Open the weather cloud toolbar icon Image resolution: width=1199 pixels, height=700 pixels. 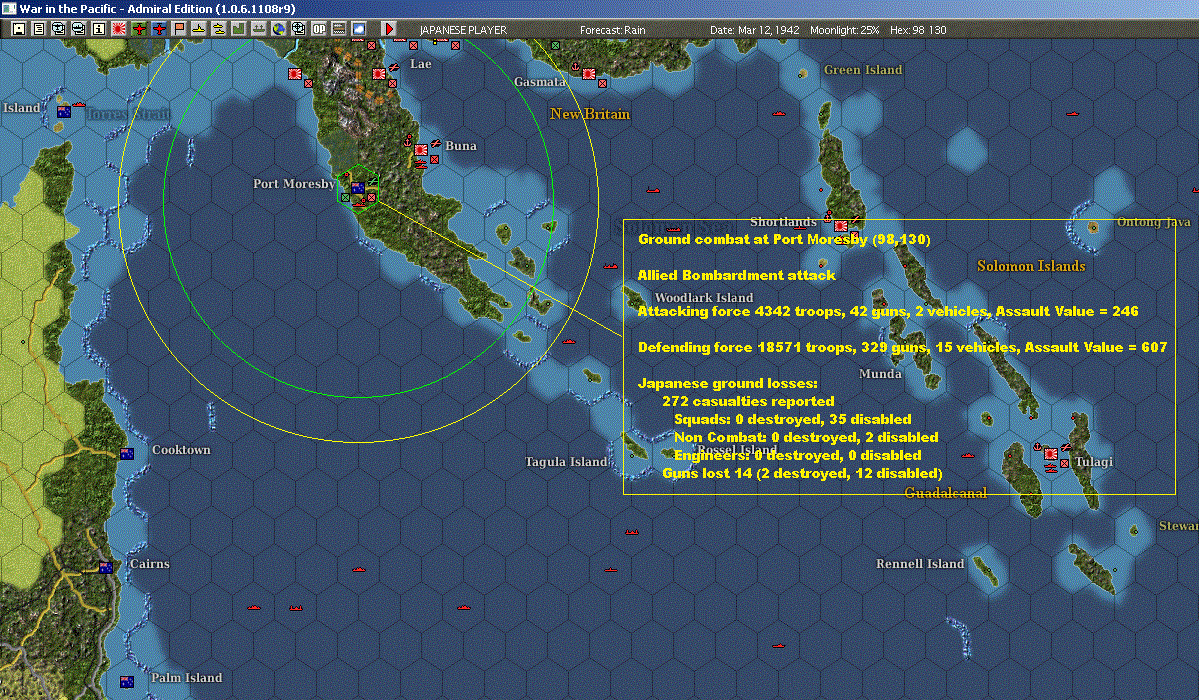tap(358, 29)
